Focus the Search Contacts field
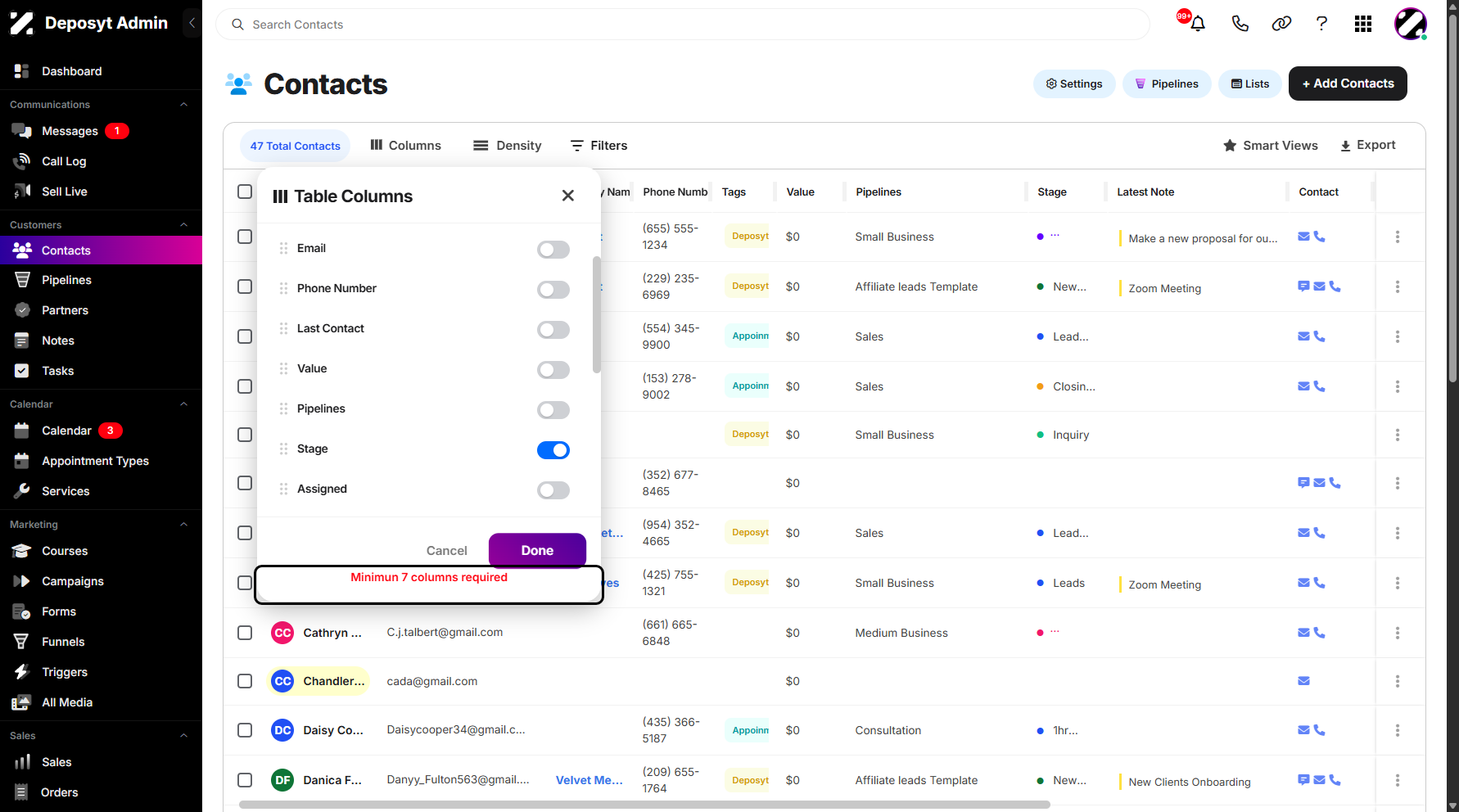Image resolution: width=1459 pixels, height=812 pixels. [683, 25]
